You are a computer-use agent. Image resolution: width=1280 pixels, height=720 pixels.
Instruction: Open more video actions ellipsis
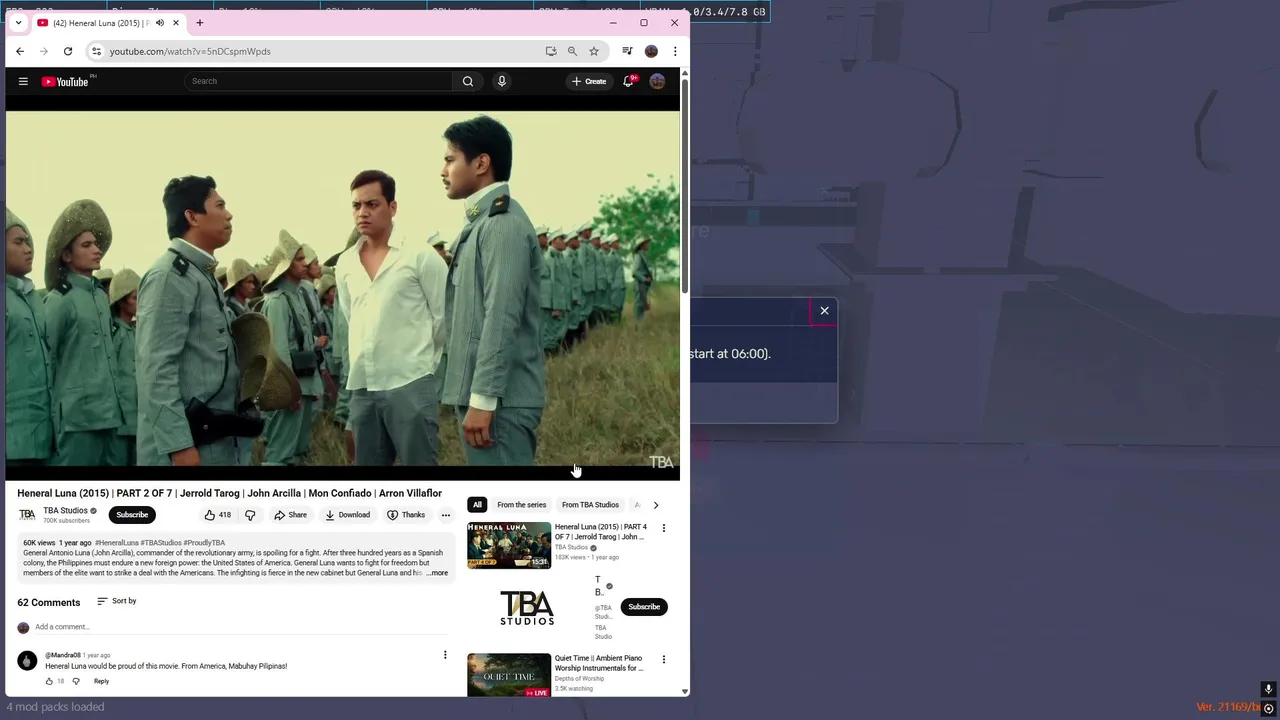tap(446, 515)
